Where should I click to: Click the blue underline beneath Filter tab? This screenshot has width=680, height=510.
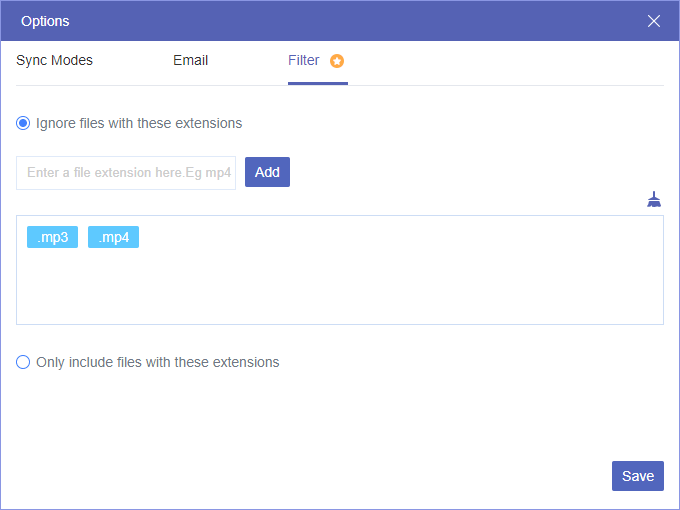(317, 83)
